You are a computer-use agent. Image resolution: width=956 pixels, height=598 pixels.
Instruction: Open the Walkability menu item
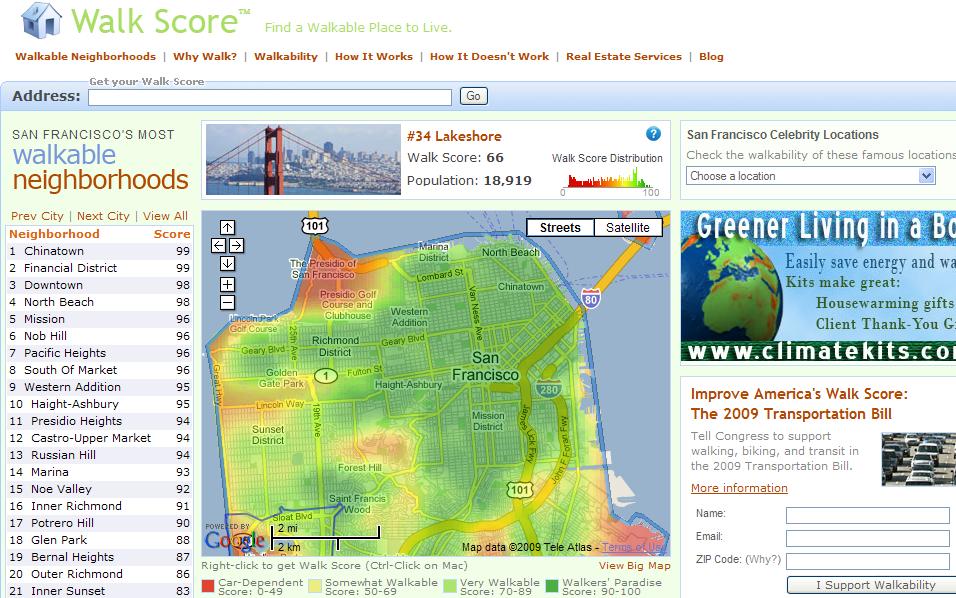(286, 56)
